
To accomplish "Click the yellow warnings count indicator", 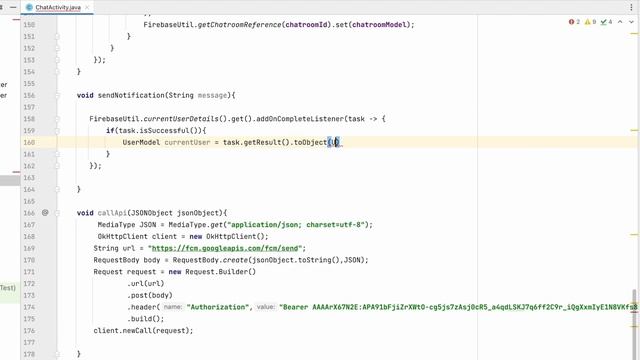I will (x=590, y=22).
